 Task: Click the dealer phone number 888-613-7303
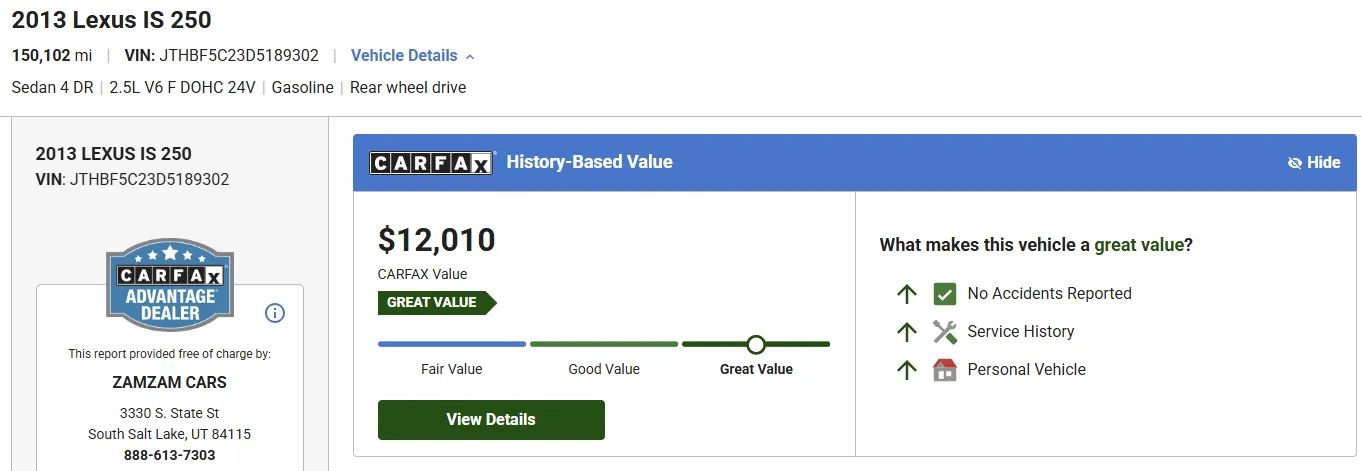pyautogui.click(x=169, y=455)
